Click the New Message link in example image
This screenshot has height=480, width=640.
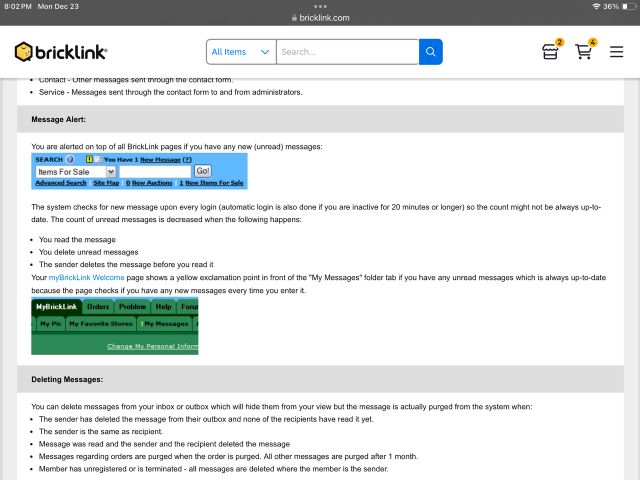(159, 159)
